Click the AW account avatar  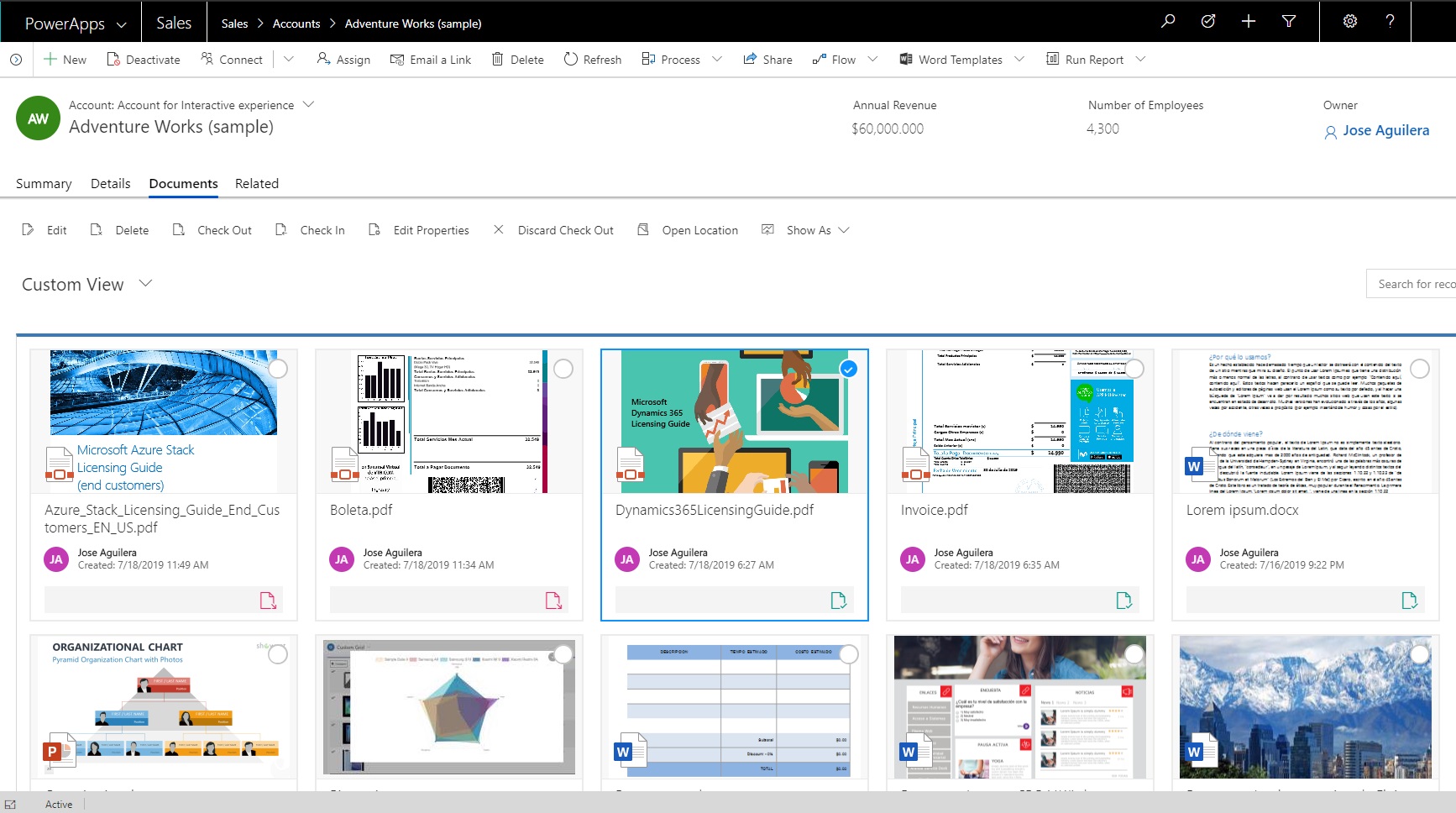(38, 118)
